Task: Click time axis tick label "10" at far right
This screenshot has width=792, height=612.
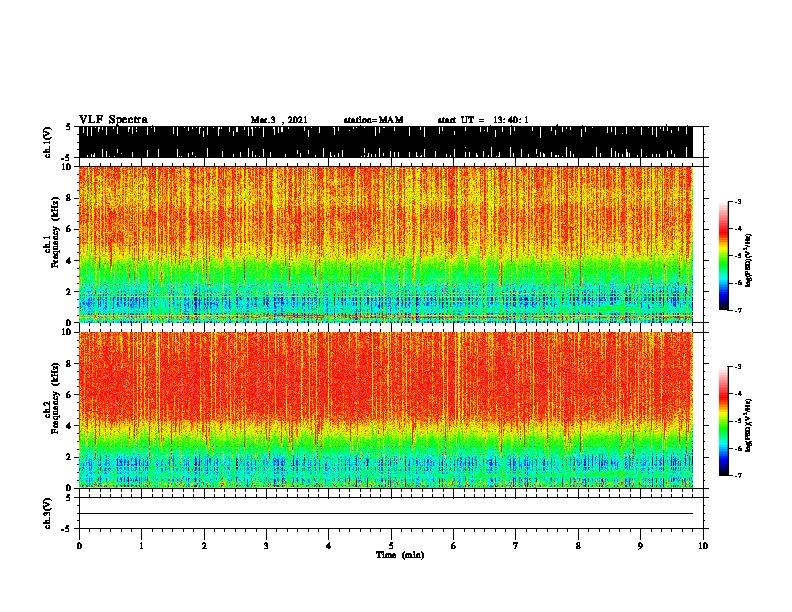Action: pyautogui.click(x=703, y=546)
